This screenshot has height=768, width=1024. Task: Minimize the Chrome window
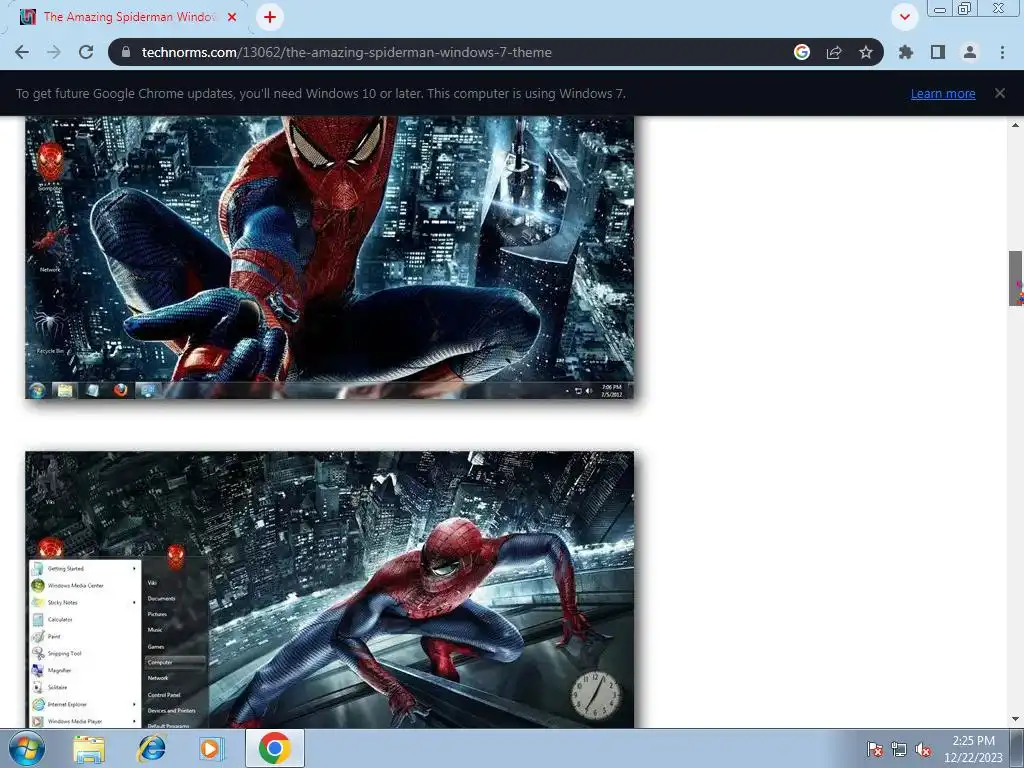tap(940, 8)
